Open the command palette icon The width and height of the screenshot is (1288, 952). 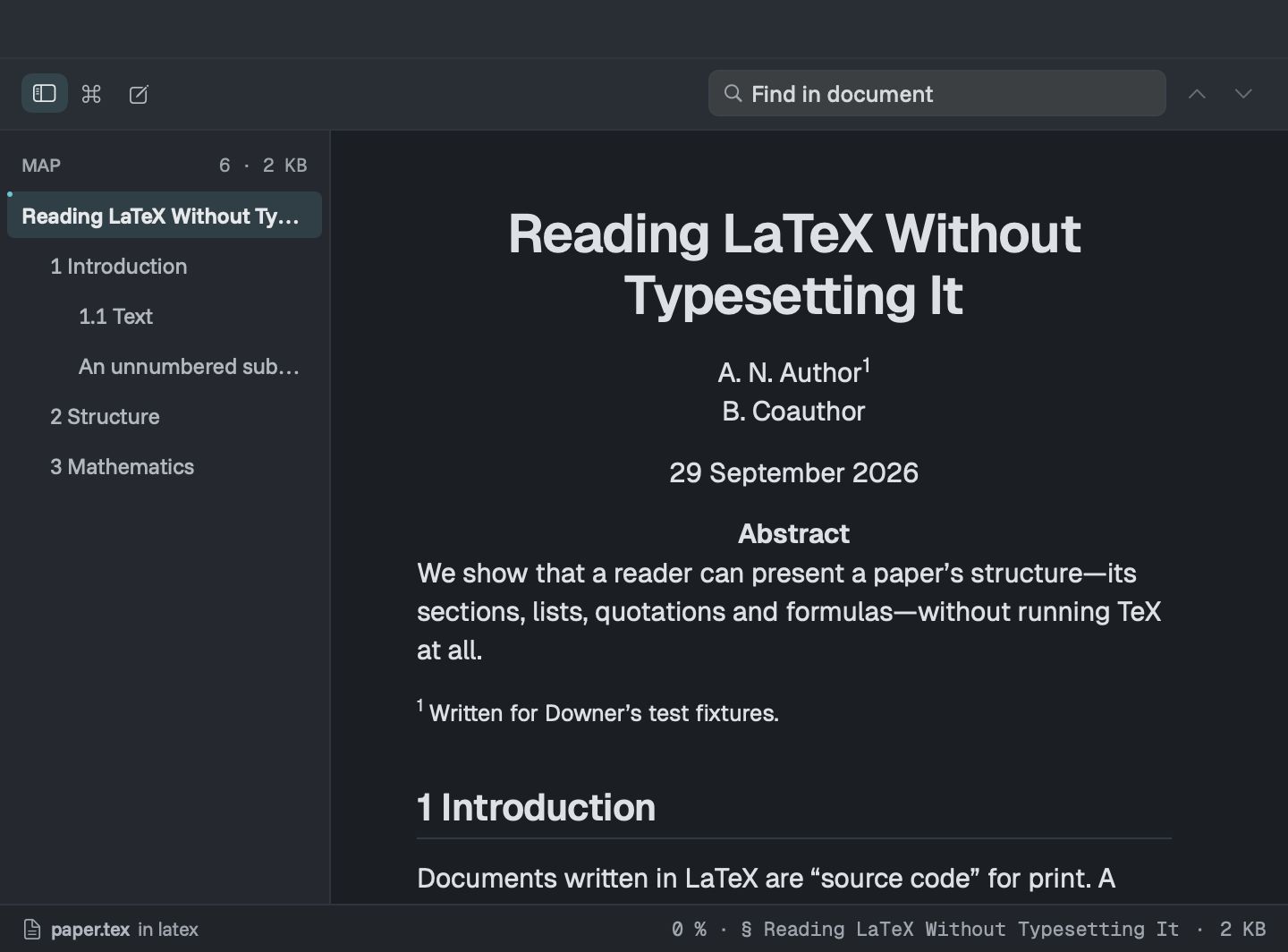coord(91,93)
